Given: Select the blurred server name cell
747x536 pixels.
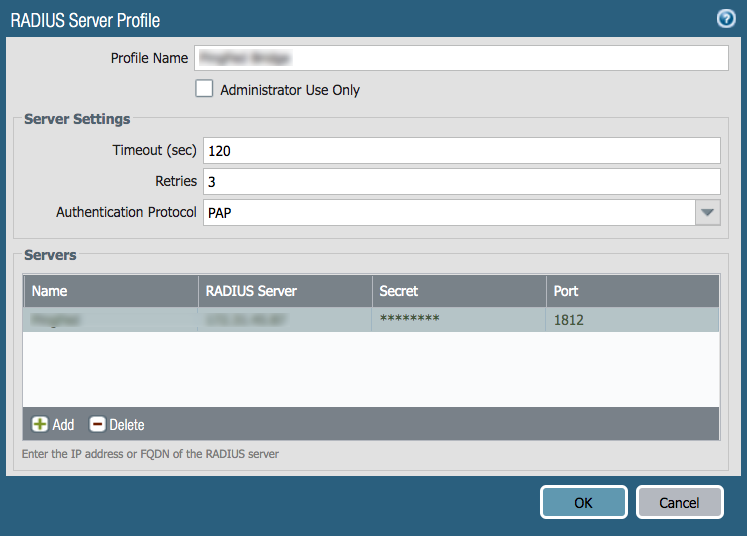Looking at the screenshot, I should click(111, 320).
